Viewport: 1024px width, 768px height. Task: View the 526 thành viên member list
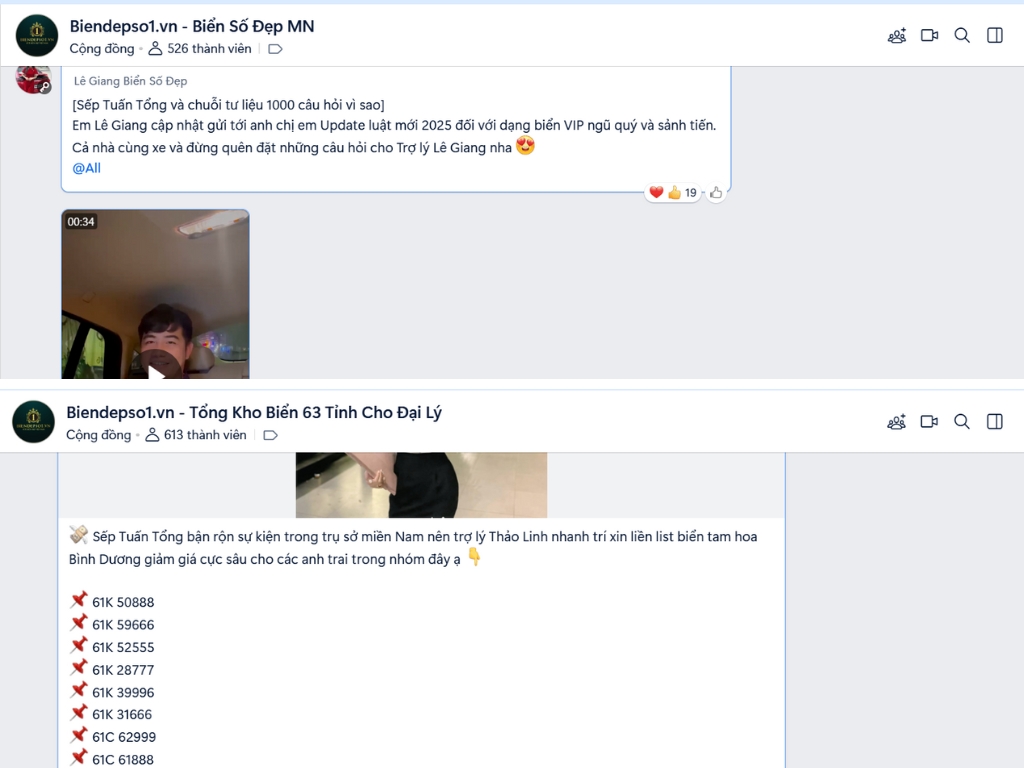(200, 49)
